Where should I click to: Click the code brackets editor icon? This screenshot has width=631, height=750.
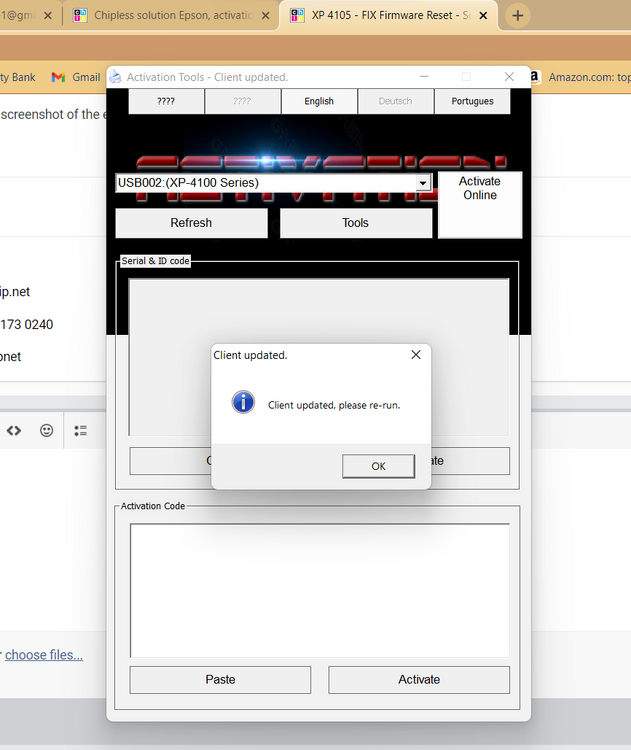pyautogui.click(x=14, y=430)
